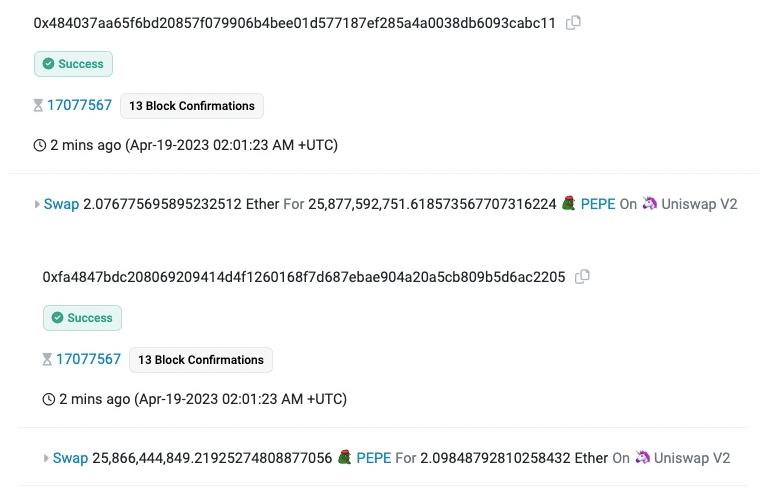The height and width of the screenshot is (490, 766).
Task: Click the clock icon in the second timestamp
Action: tap(49, 399)
